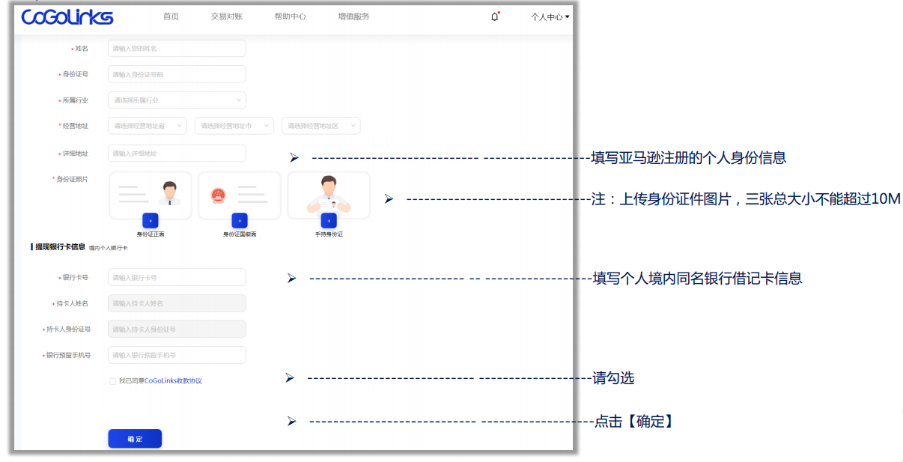Open the 交易对账 menu item

pyautogui.click(x=225, y=17)
